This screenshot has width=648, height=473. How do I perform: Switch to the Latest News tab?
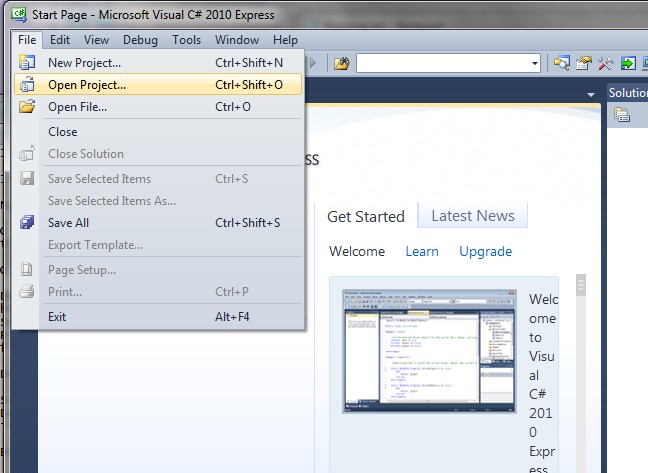[473, 216]
